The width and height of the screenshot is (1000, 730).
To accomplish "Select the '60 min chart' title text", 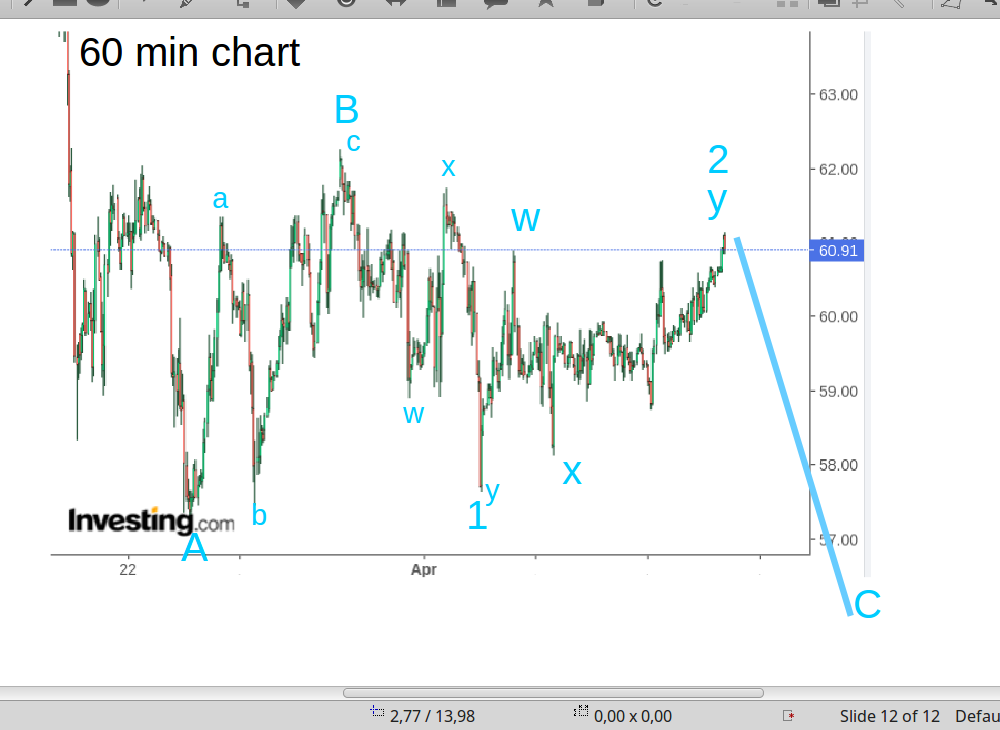I will pyautogui.click(x=189, y=53).
